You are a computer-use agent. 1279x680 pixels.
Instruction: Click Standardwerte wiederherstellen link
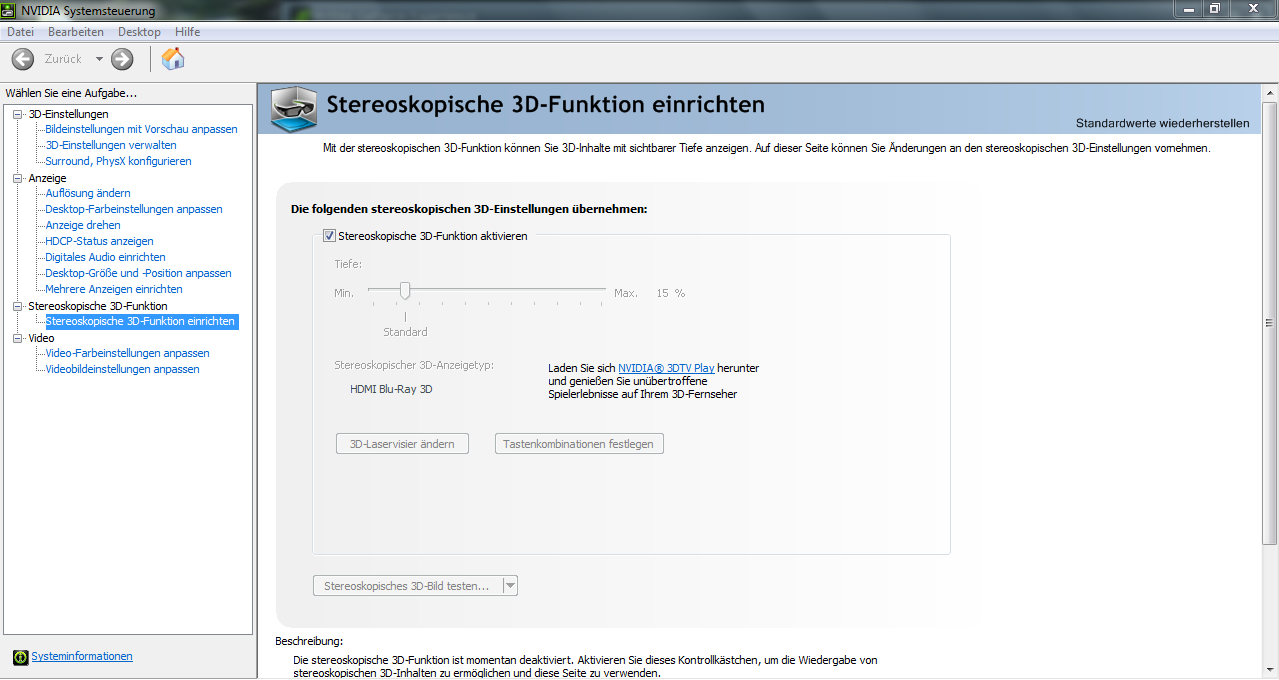pos(1162,123)
